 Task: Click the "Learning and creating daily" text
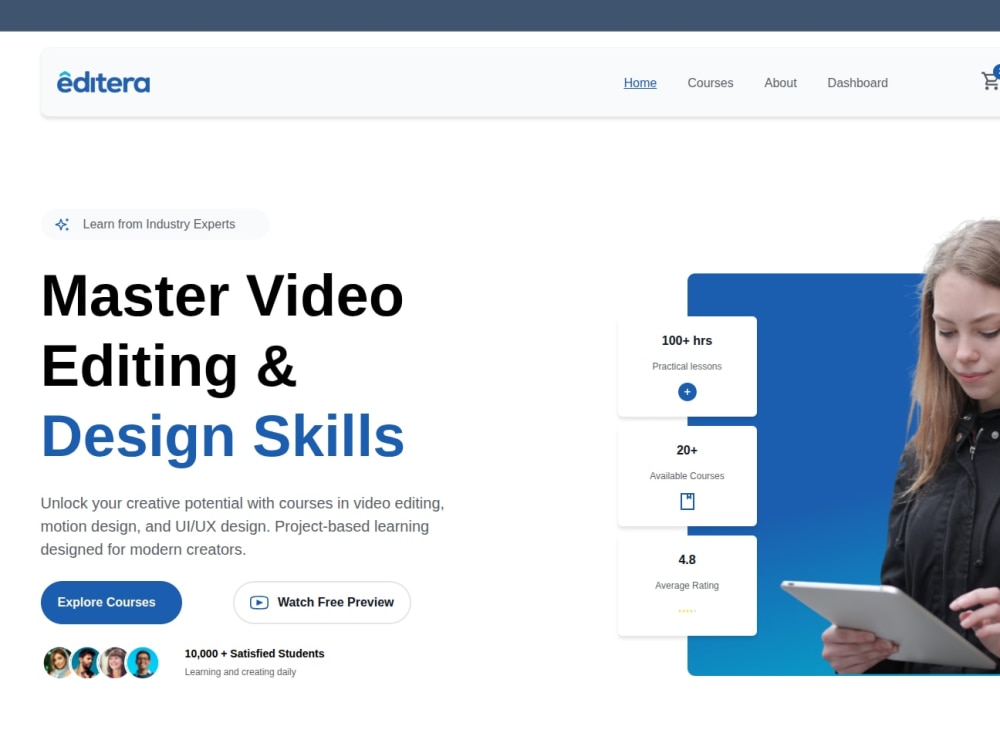[x=240, y=672]
